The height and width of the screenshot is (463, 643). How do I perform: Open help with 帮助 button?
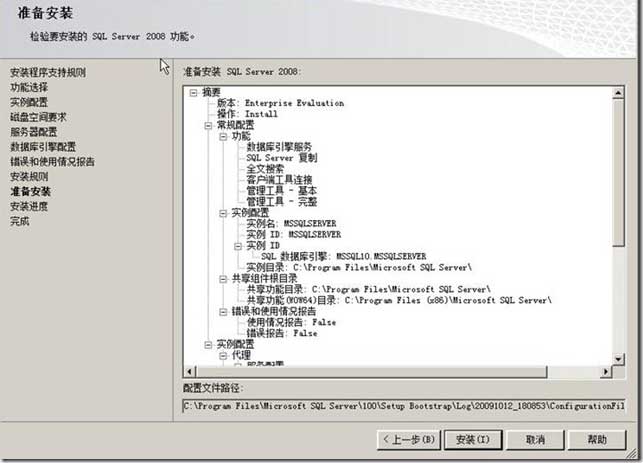597,440
